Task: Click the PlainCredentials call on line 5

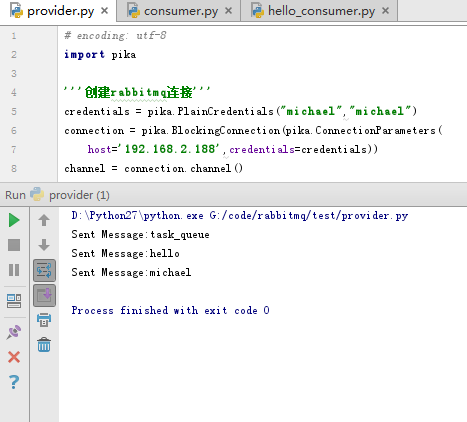Action: 282,111
